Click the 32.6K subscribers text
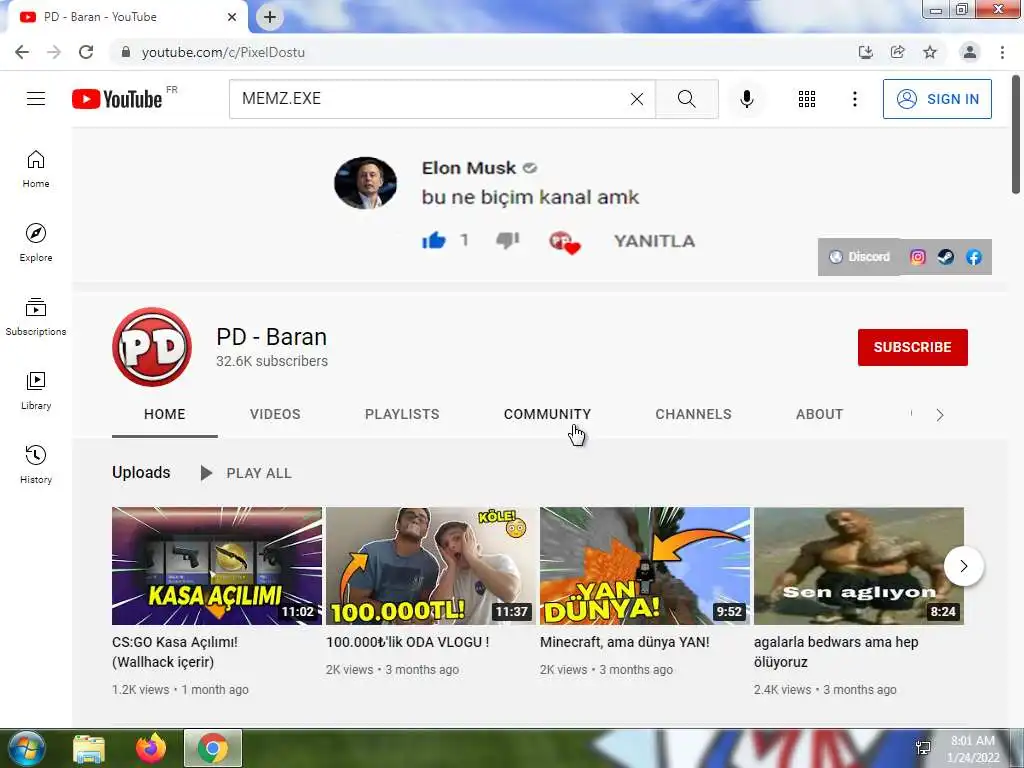 coord(272,361)
